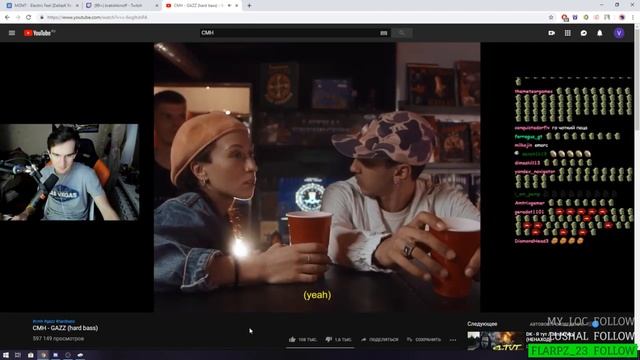The image size is (640, 360).
Task: Open the notifications bell
Action: (x=600, y=33)
